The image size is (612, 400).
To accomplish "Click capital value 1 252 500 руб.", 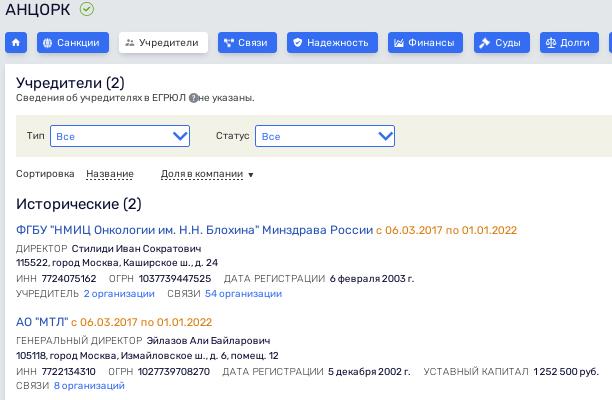I will (x=566, y=372).
